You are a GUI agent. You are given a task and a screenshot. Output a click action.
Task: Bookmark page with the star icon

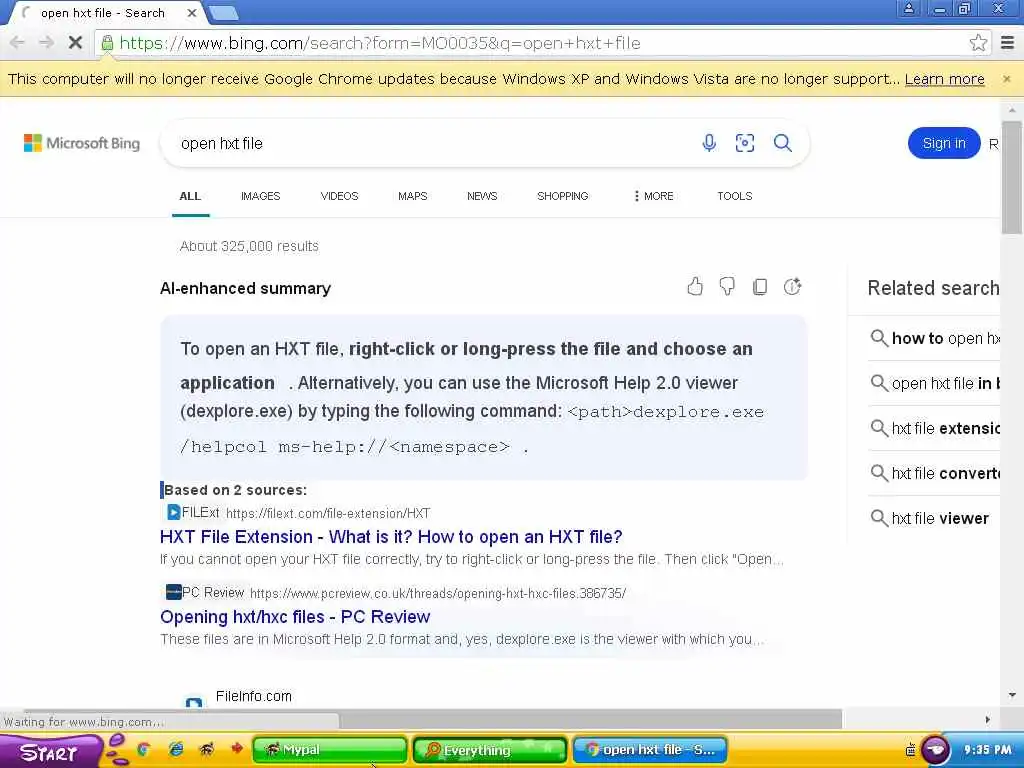coord(978,43)
